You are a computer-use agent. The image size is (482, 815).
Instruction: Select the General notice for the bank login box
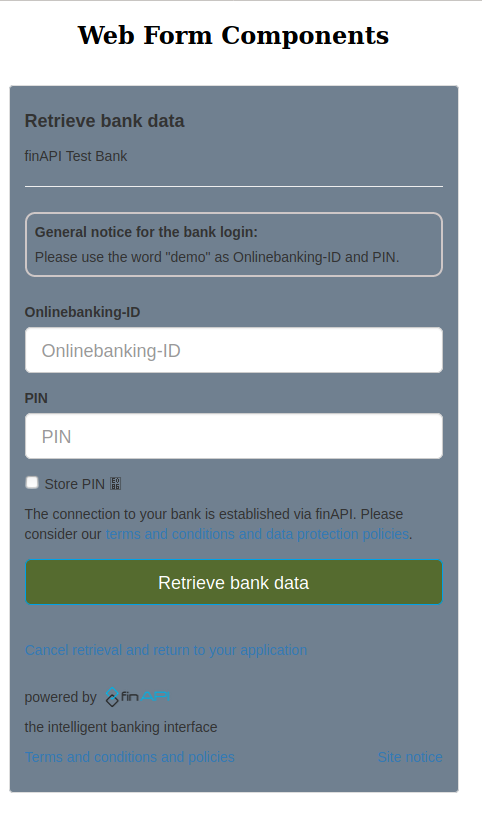point(234,244)
